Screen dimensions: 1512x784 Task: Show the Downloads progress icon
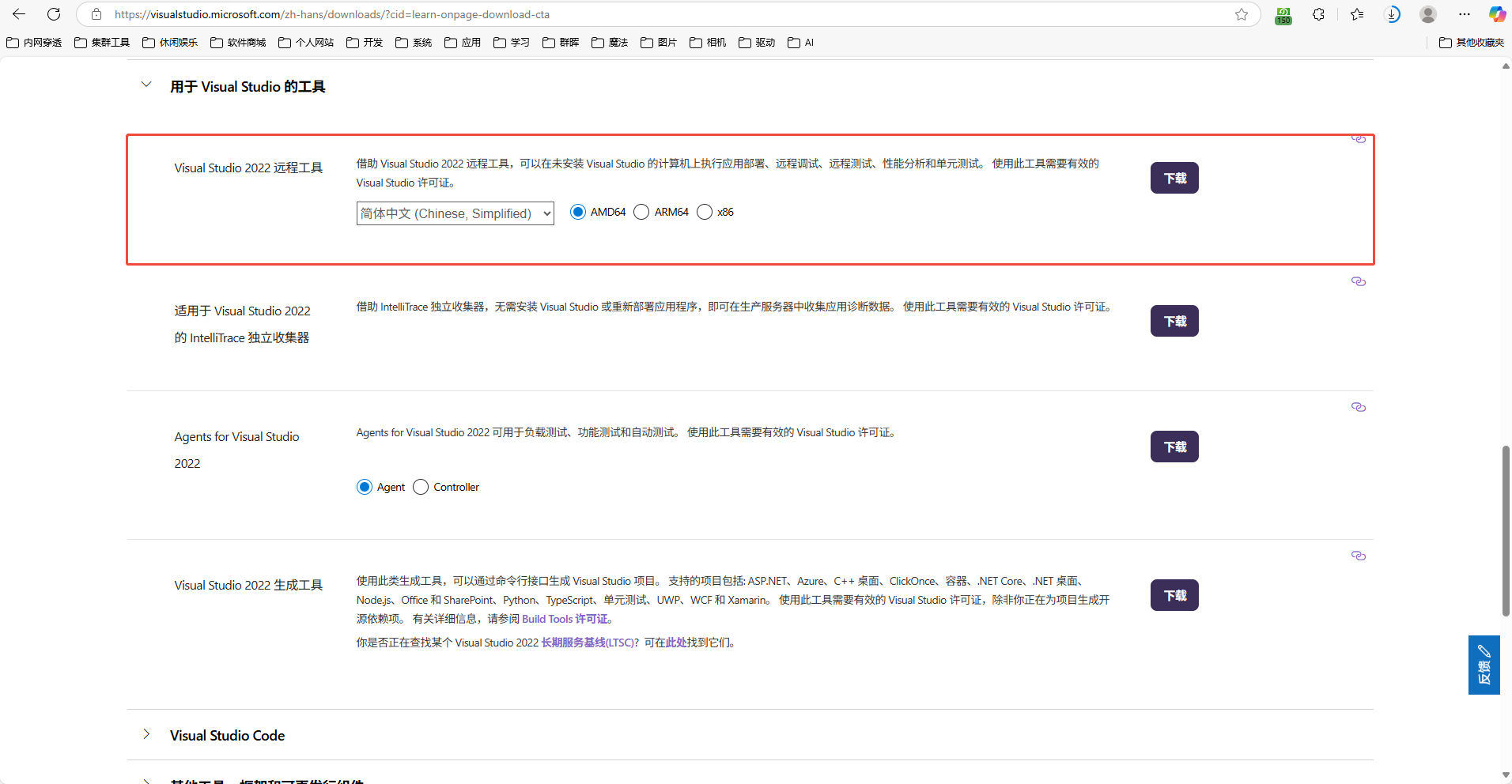click(x=1393, y=14)
